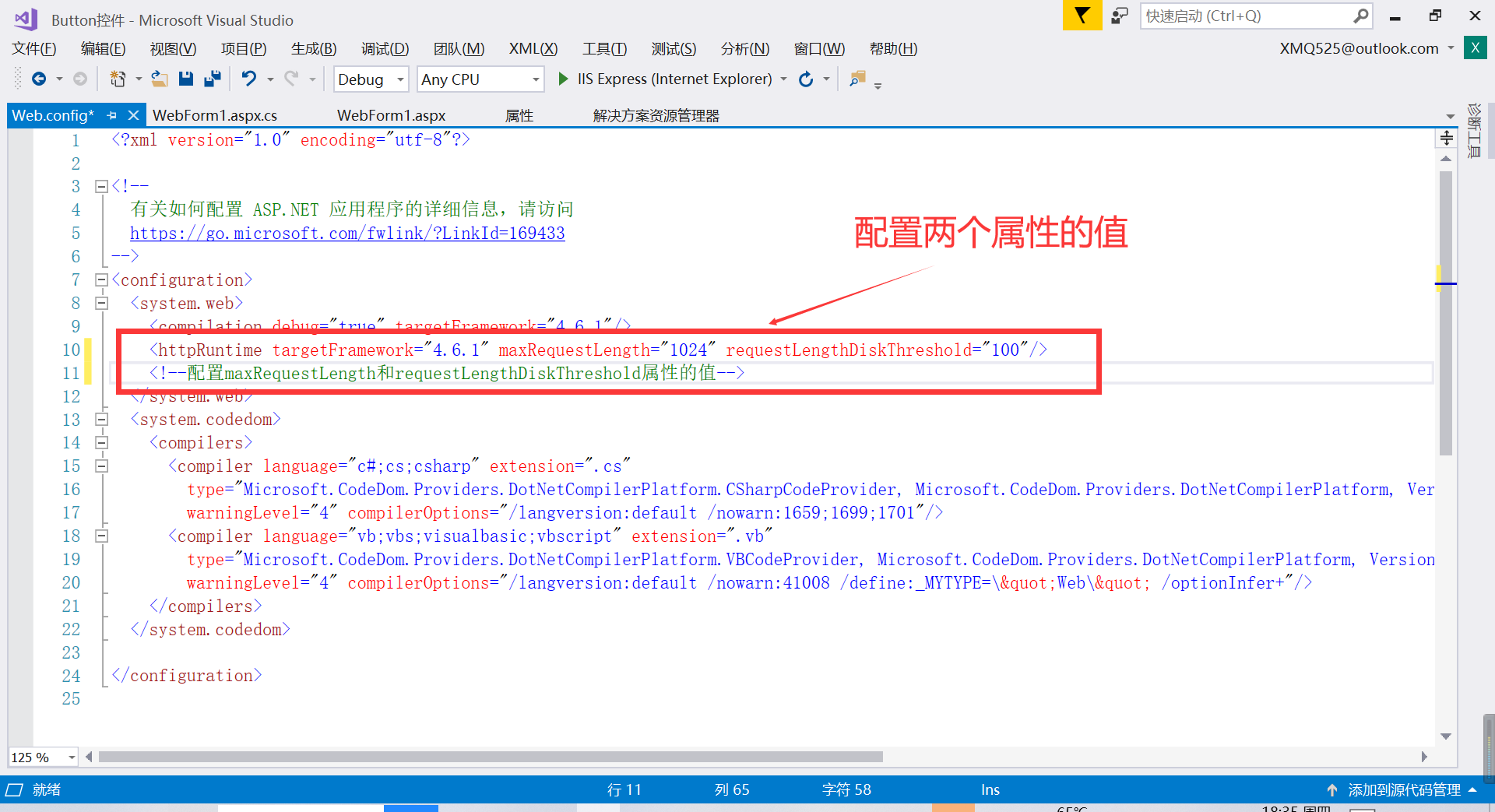Viewport: 1495px width, 812px height.
Task: Click the horizontal scrollbar left arrow
Action: (x=90, y=757)
